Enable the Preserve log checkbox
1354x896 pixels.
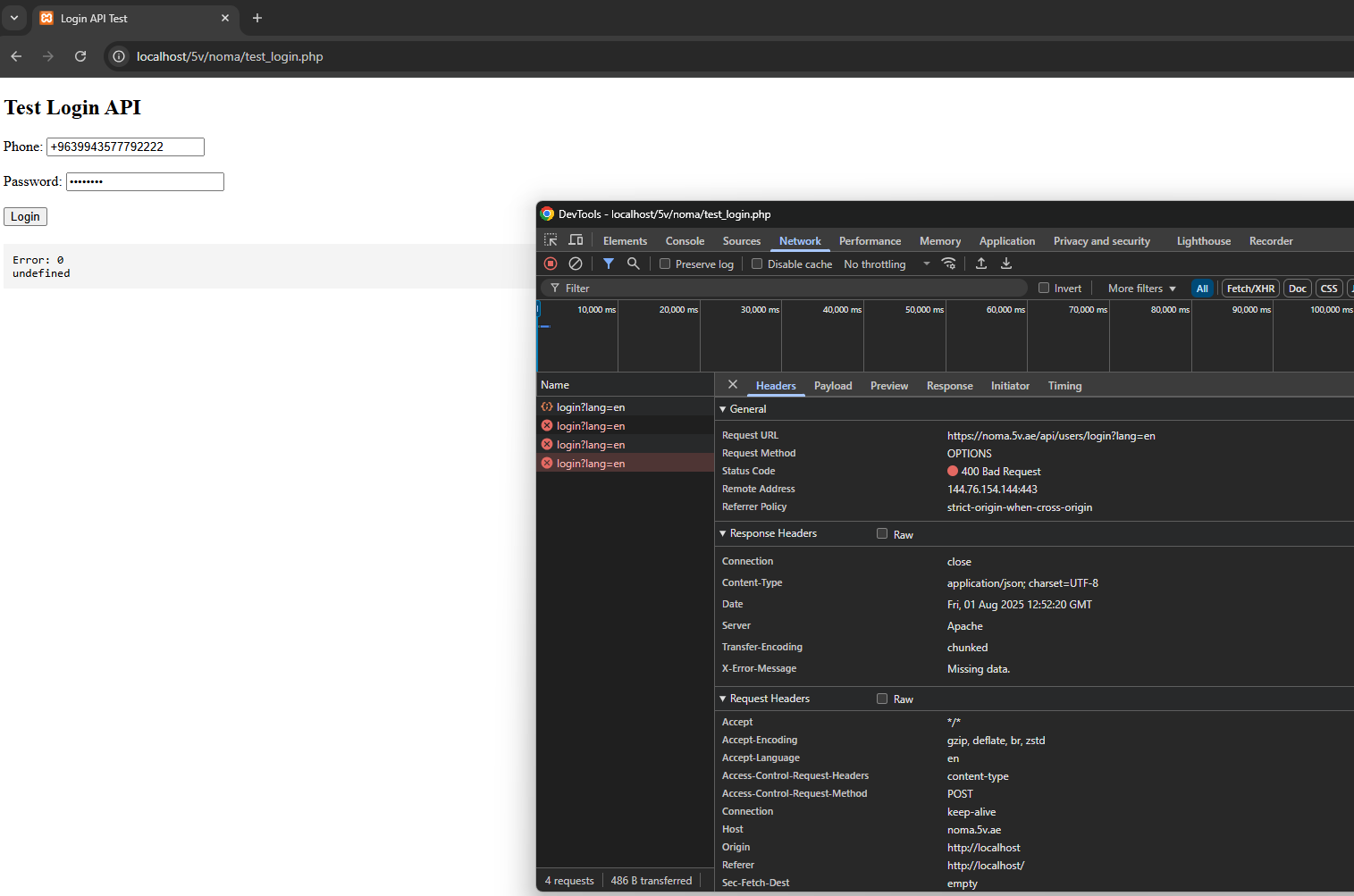(x=665, y=264)
